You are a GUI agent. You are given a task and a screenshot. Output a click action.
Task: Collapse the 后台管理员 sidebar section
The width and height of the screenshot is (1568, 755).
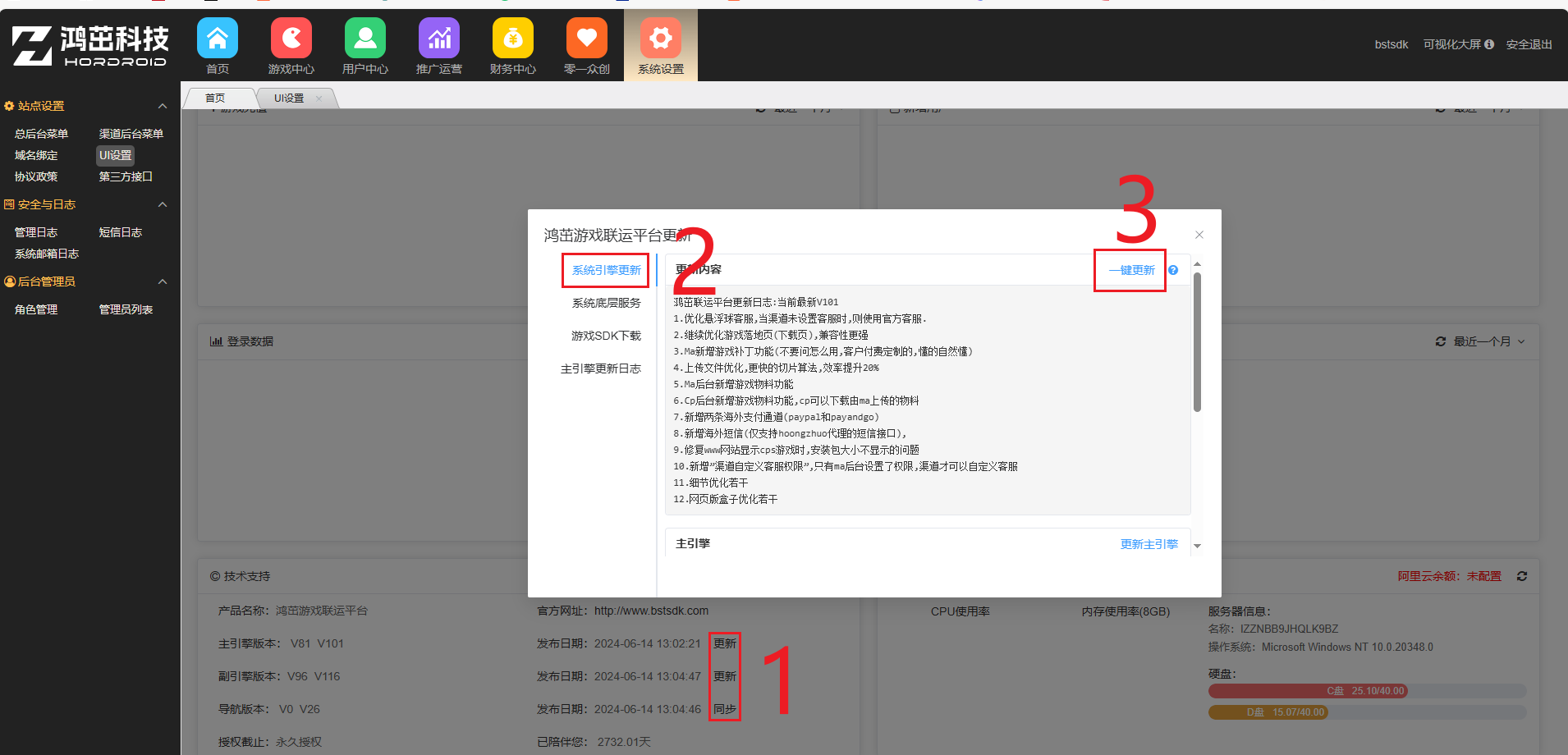click(x=163, y=281)
